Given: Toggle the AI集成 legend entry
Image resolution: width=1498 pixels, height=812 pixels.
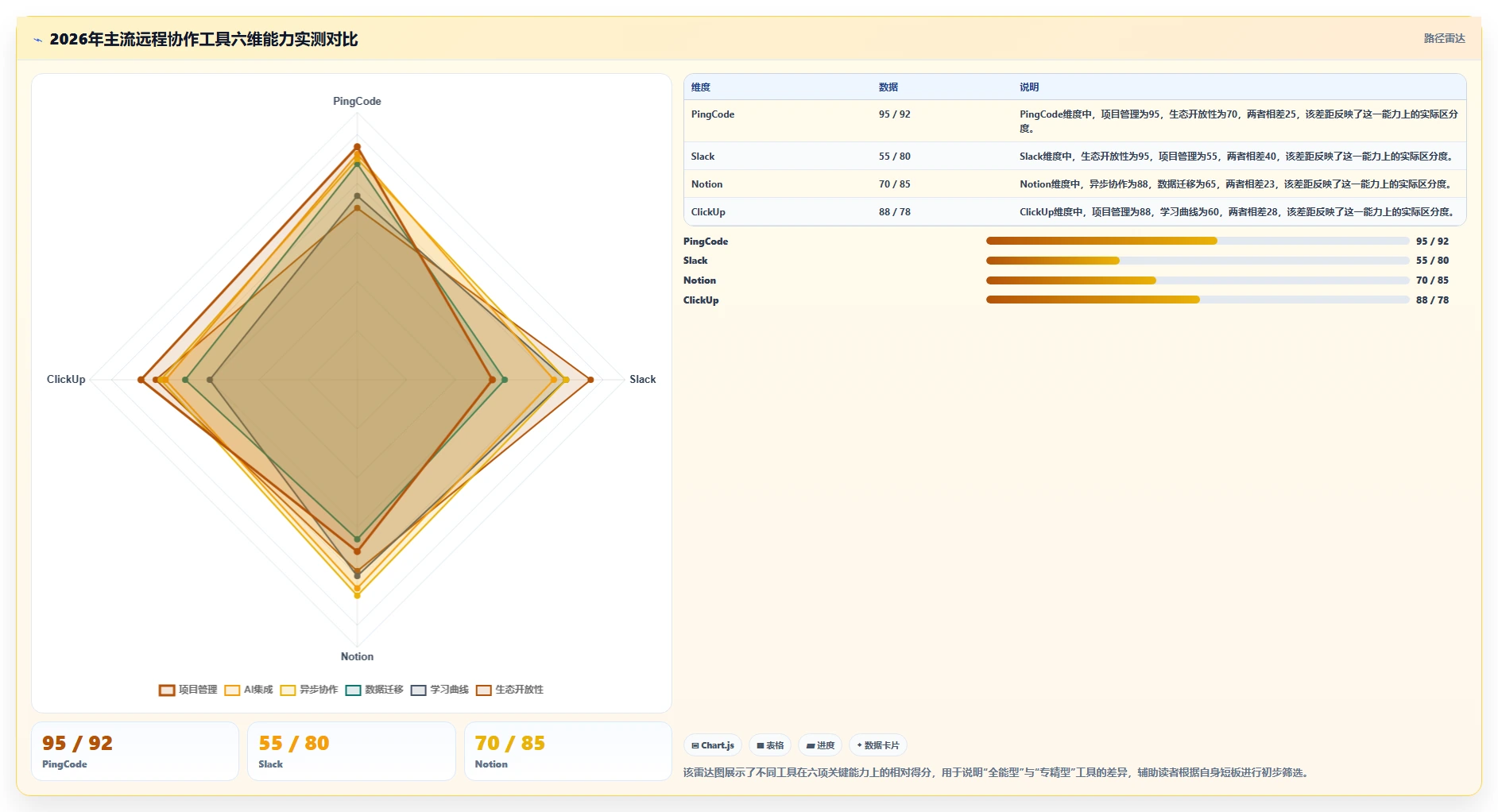Looking at the screenshot, I should pos(249,690).
